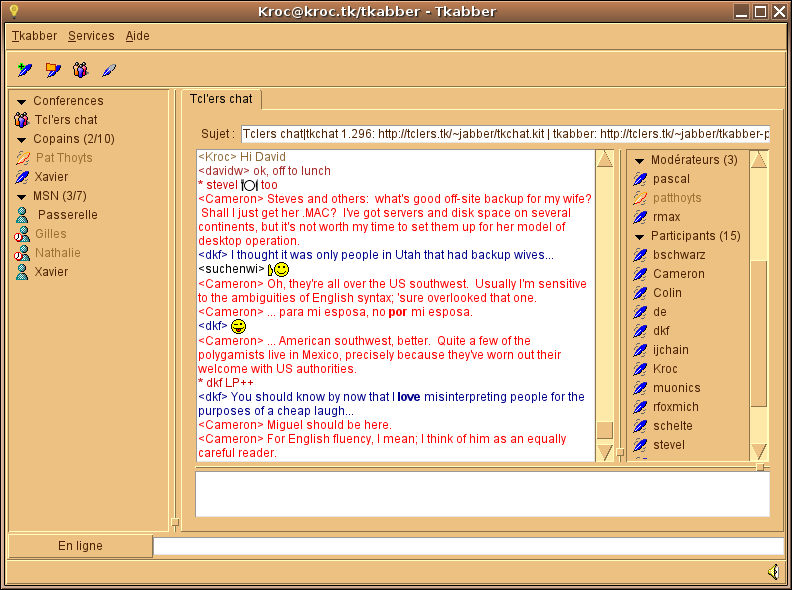
Task: Click the message input box
Action: click(x=482, y=494)
